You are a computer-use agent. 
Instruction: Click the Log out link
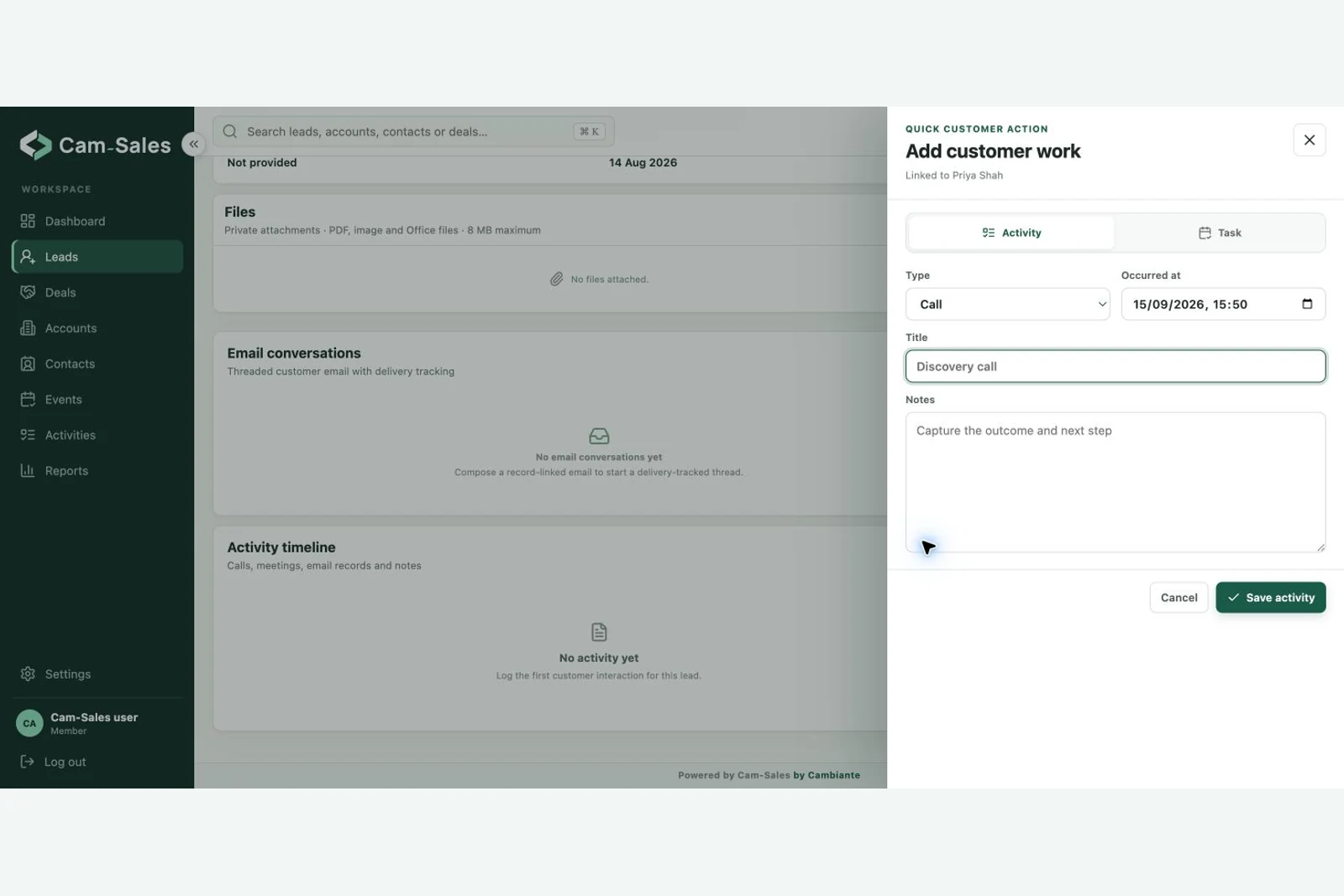click(54, 762)
